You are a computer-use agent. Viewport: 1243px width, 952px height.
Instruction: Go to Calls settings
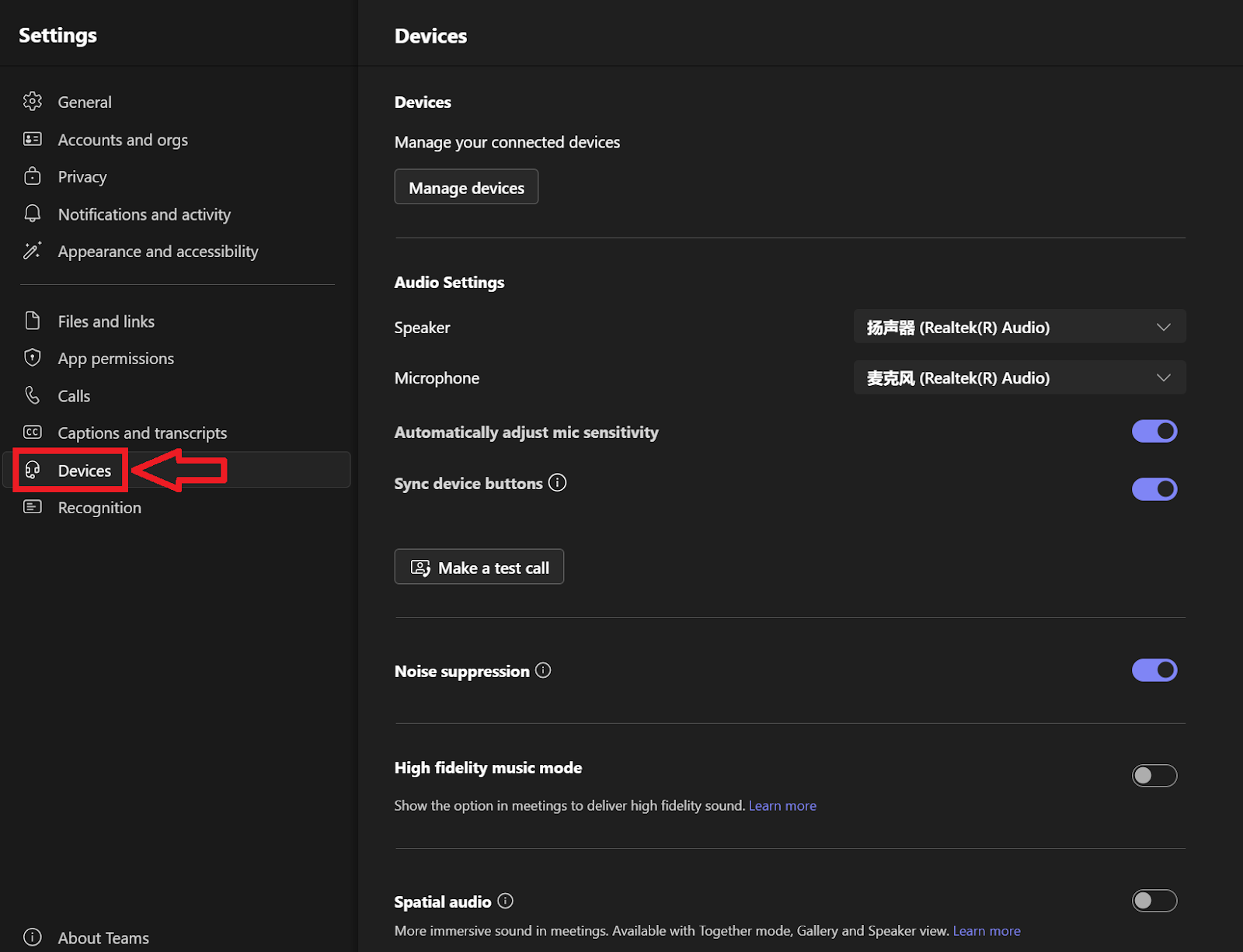177,395
